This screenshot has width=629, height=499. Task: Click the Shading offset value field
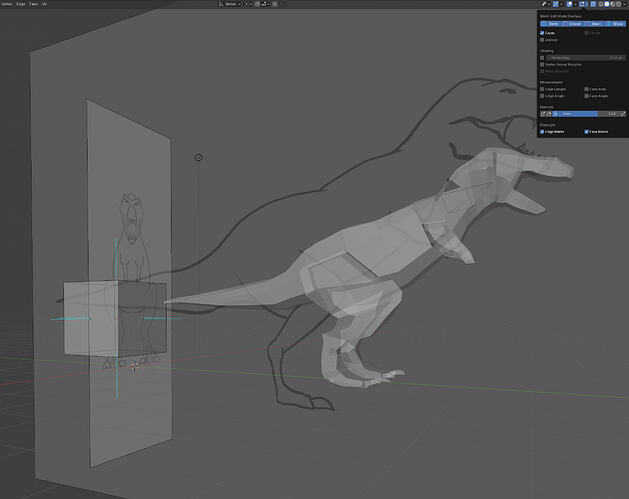tap(586, 58)
